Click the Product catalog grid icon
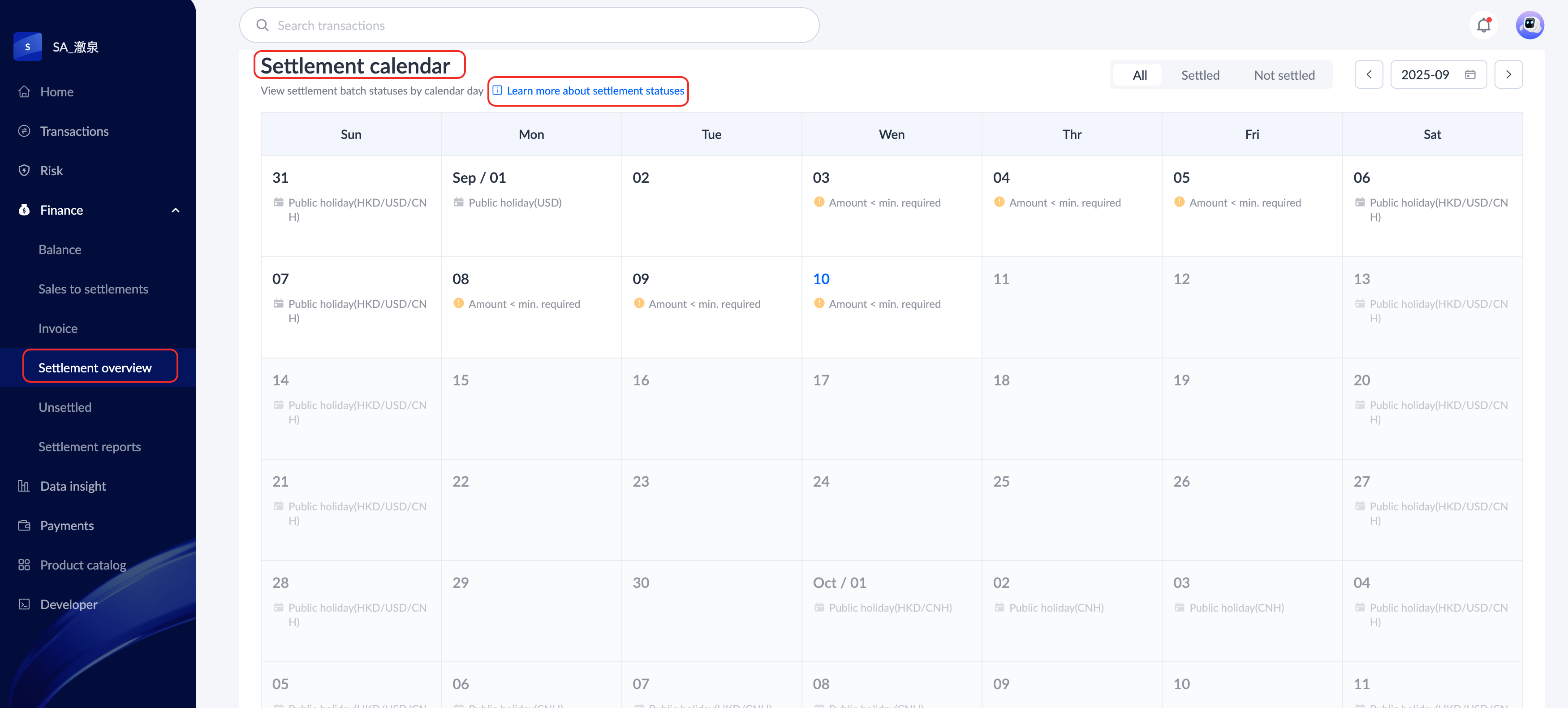This screenshot has width=1568, height=708. (24, 565)
